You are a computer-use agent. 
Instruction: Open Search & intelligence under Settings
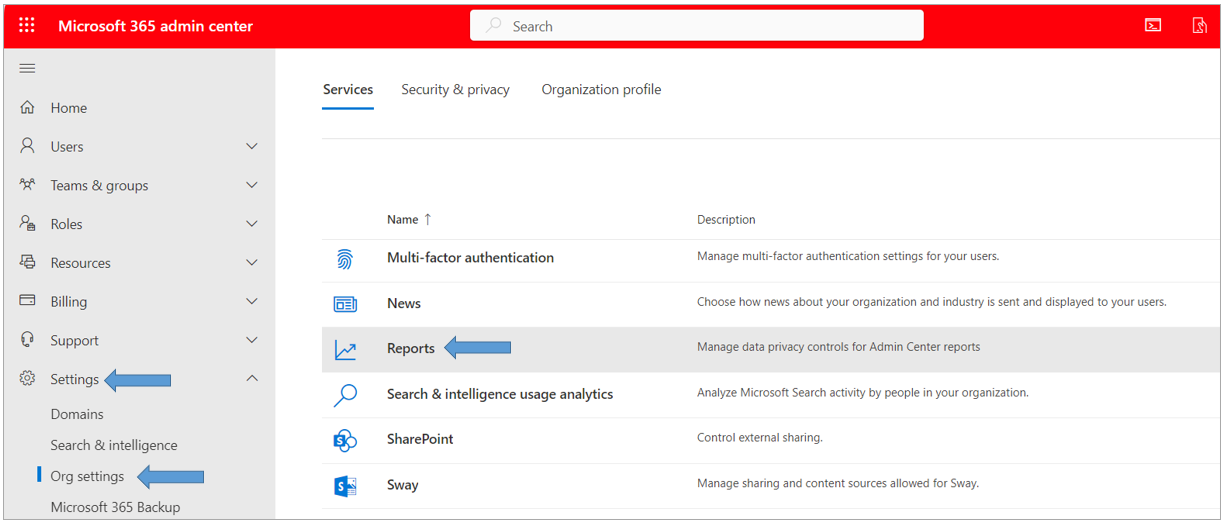point(114,445)
